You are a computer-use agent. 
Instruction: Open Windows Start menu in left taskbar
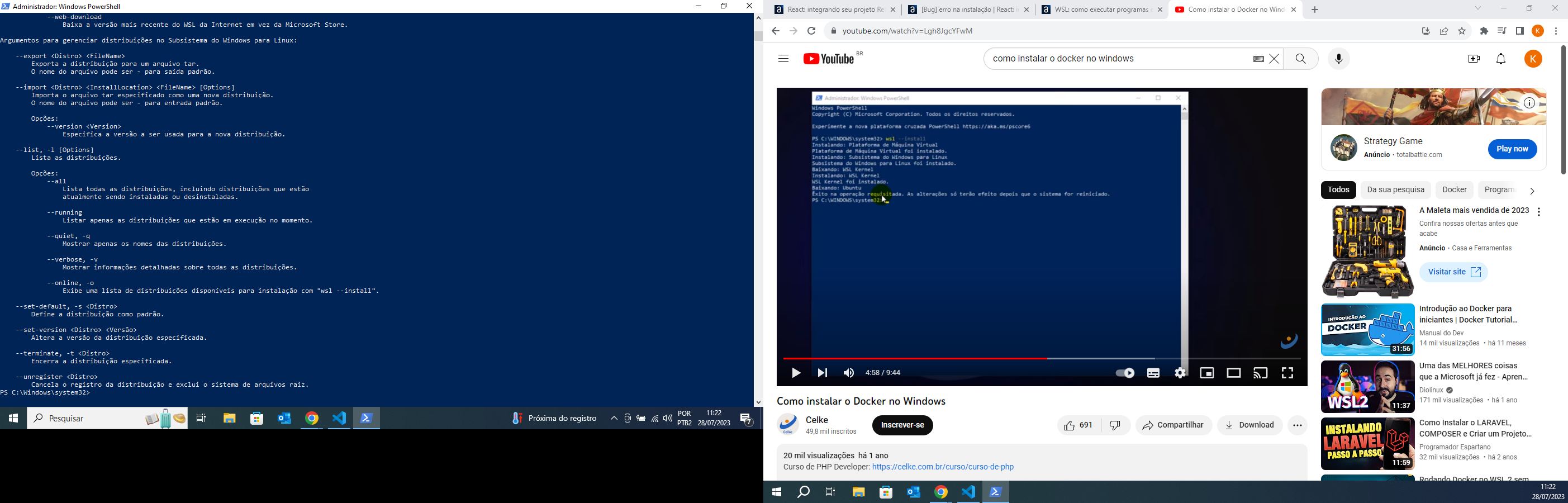coord(13,419)
